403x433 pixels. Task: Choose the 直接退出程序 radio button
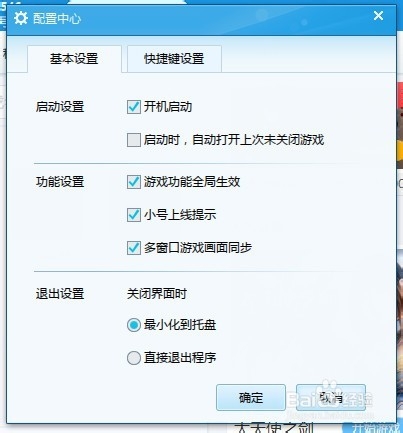point(134,358)
